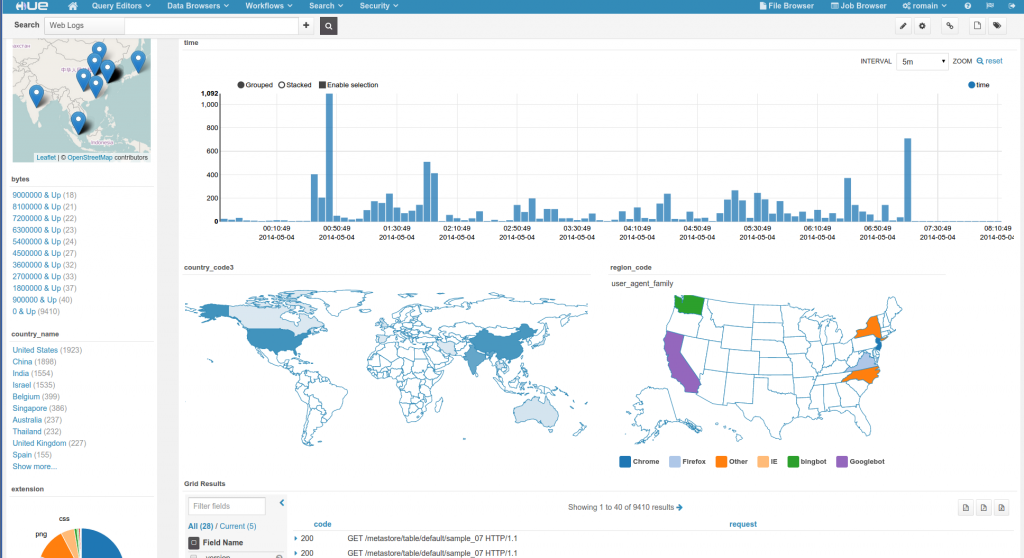Show Current (5) fields
The height and width of the screenshot is (558, 1024).
238,526
